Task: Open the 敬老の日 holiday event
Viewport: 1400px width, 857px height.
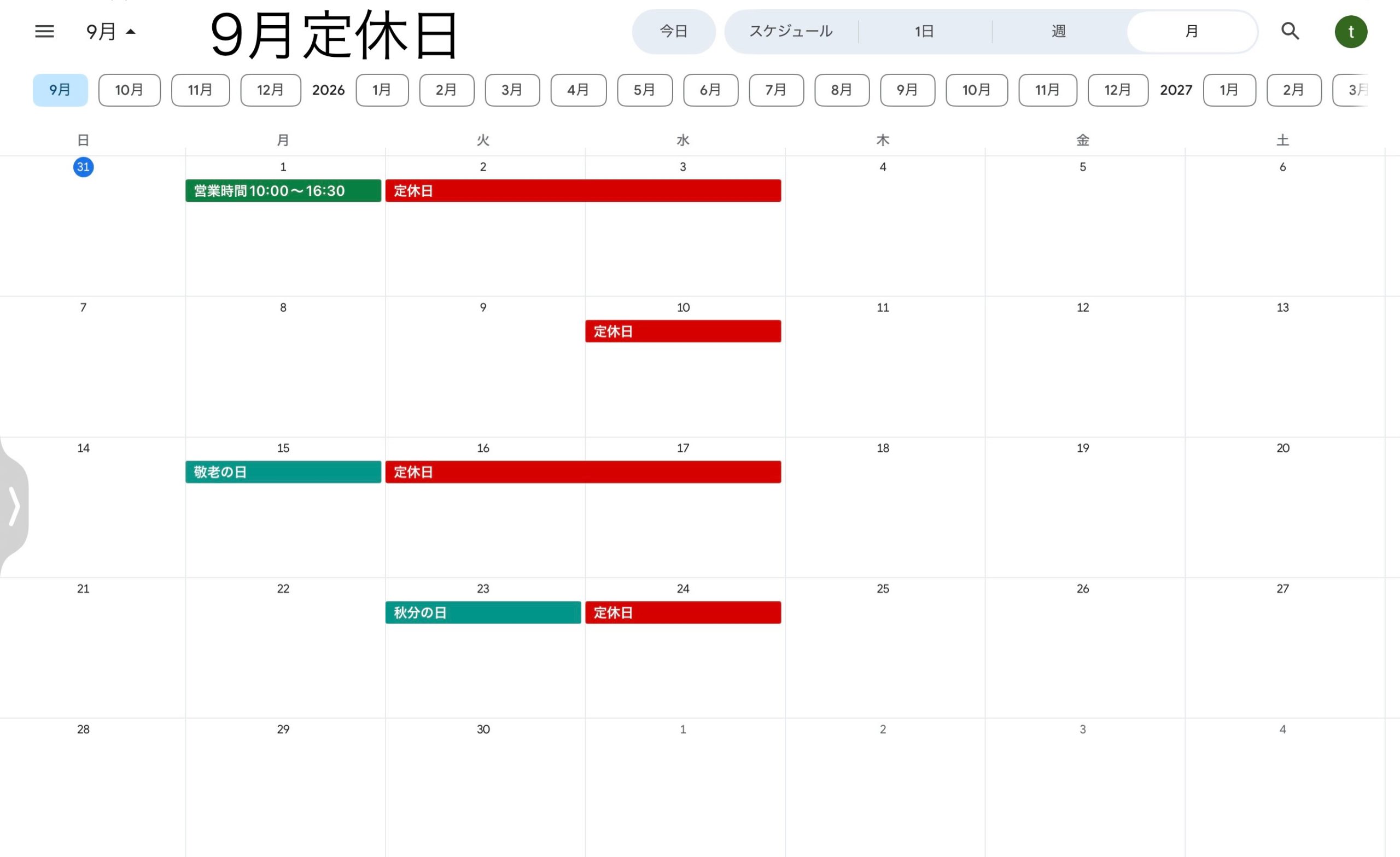Action: (x=283, y=471)
